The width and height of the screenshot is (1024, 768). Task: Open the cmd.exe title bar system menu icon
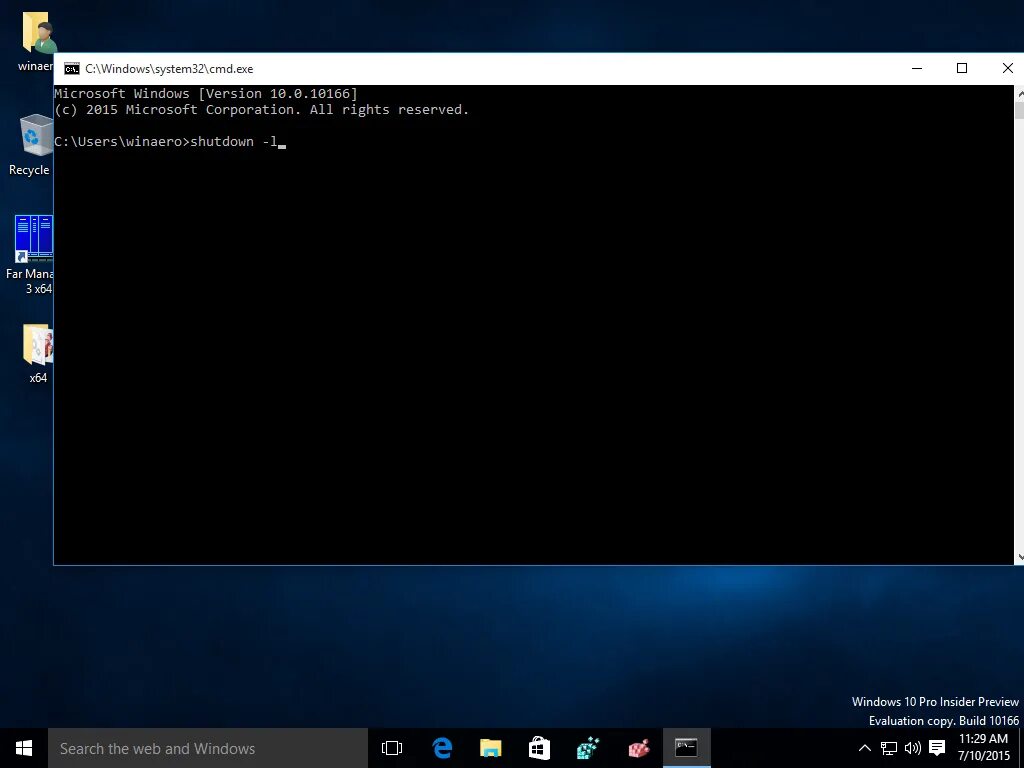[x=72, y=69]
